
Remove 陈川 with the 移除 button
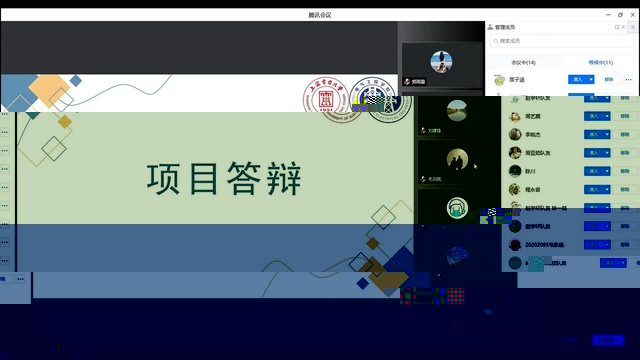(625, 171)
